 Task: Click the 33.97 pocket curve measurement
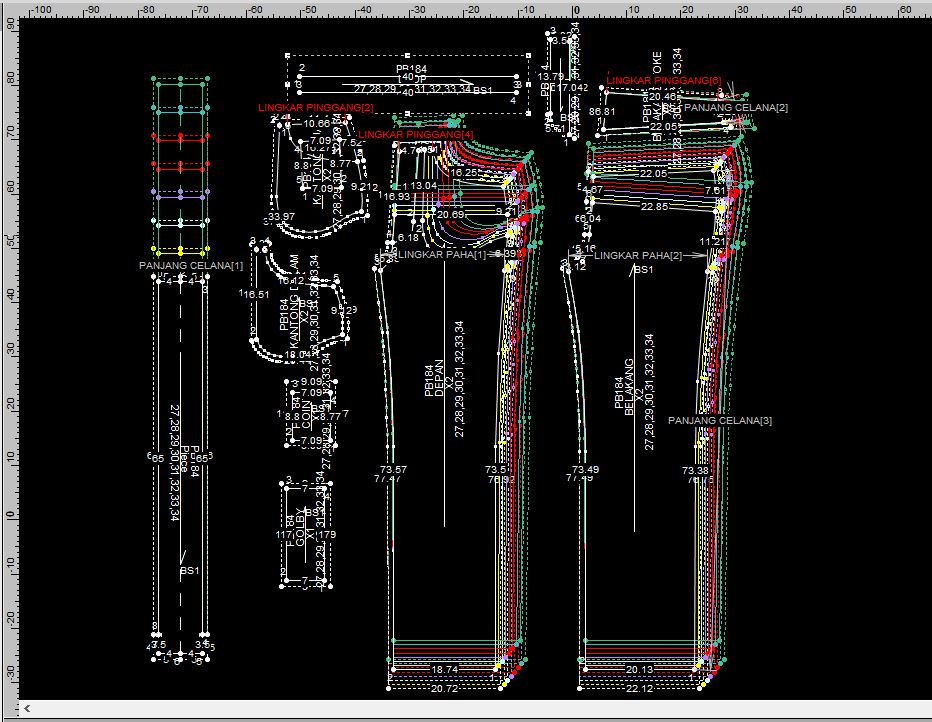[281, 217]
